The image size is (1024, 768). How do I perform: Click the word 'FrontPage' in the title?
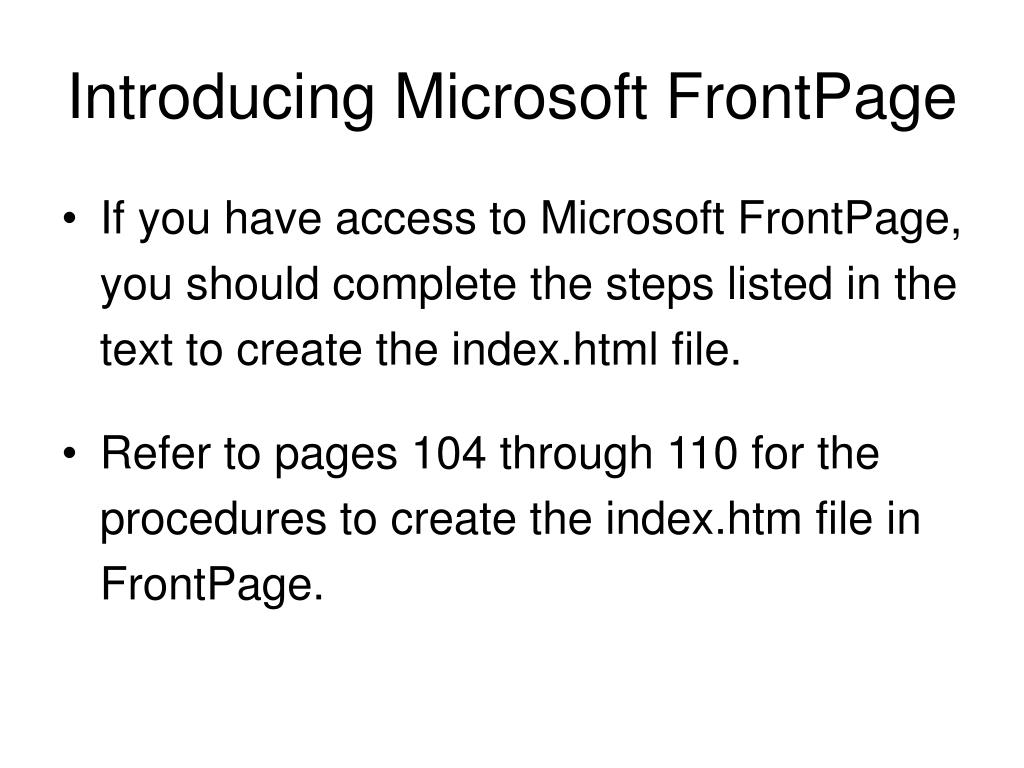coord(812,97)
